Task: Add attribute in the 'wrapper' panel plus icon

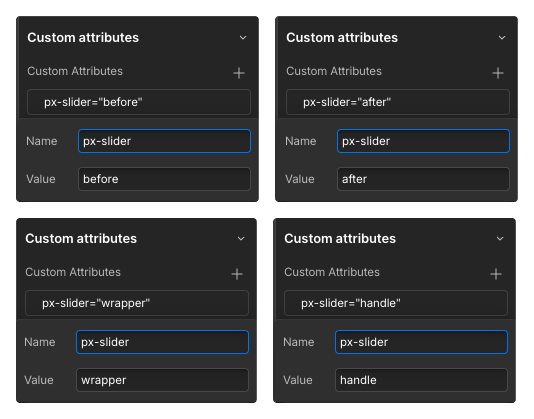Action: coord(237,274)
